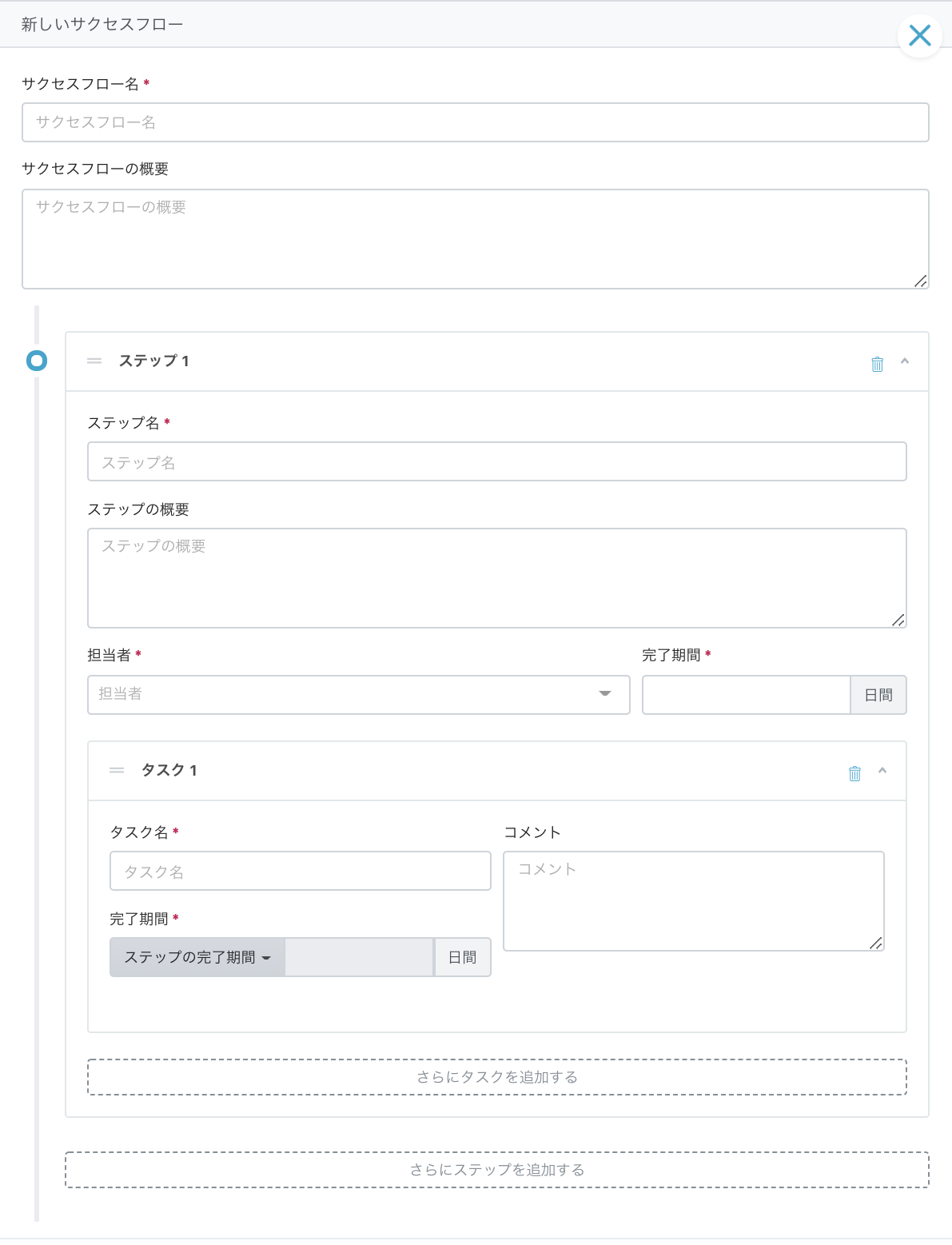The image size is (952, 1245).
Task: Delete タスク 1 with trash icon
Action: tap(854, 773)
